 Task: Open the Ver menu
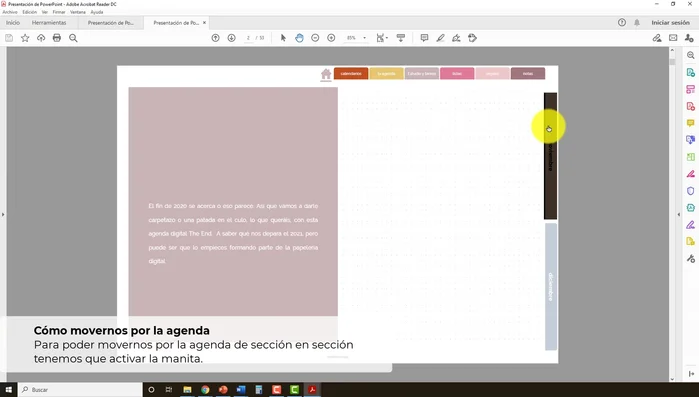tap(45, 12)
